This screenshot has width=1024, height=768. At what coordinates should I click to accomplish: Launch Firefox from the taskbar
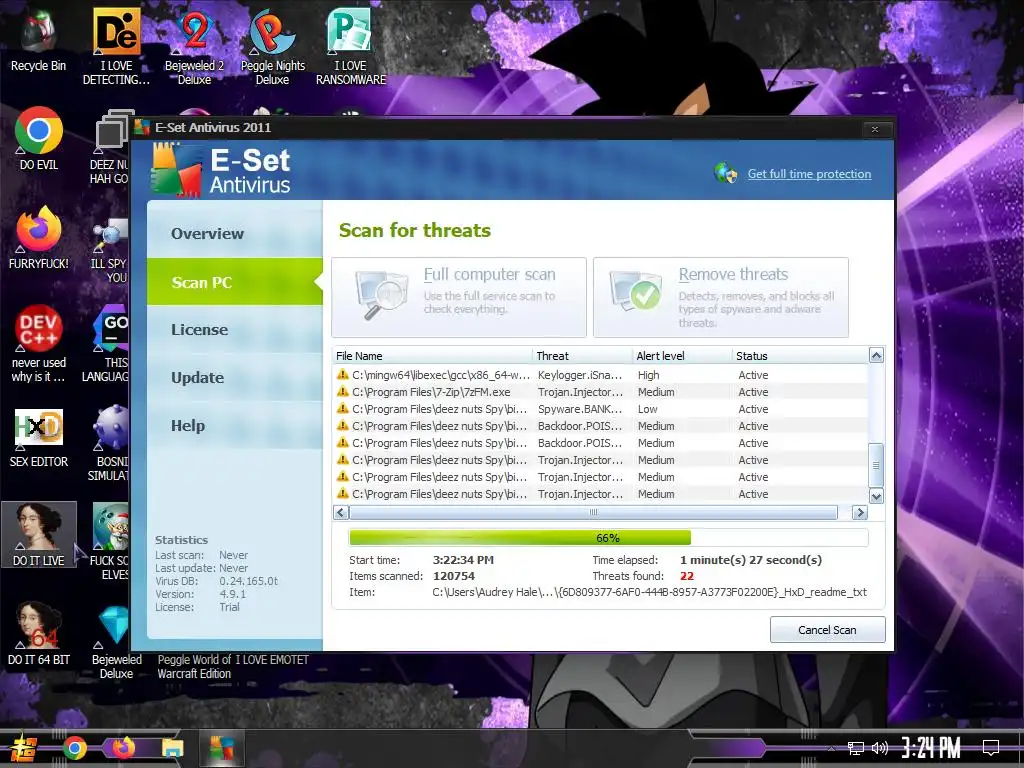coord(123,748)
